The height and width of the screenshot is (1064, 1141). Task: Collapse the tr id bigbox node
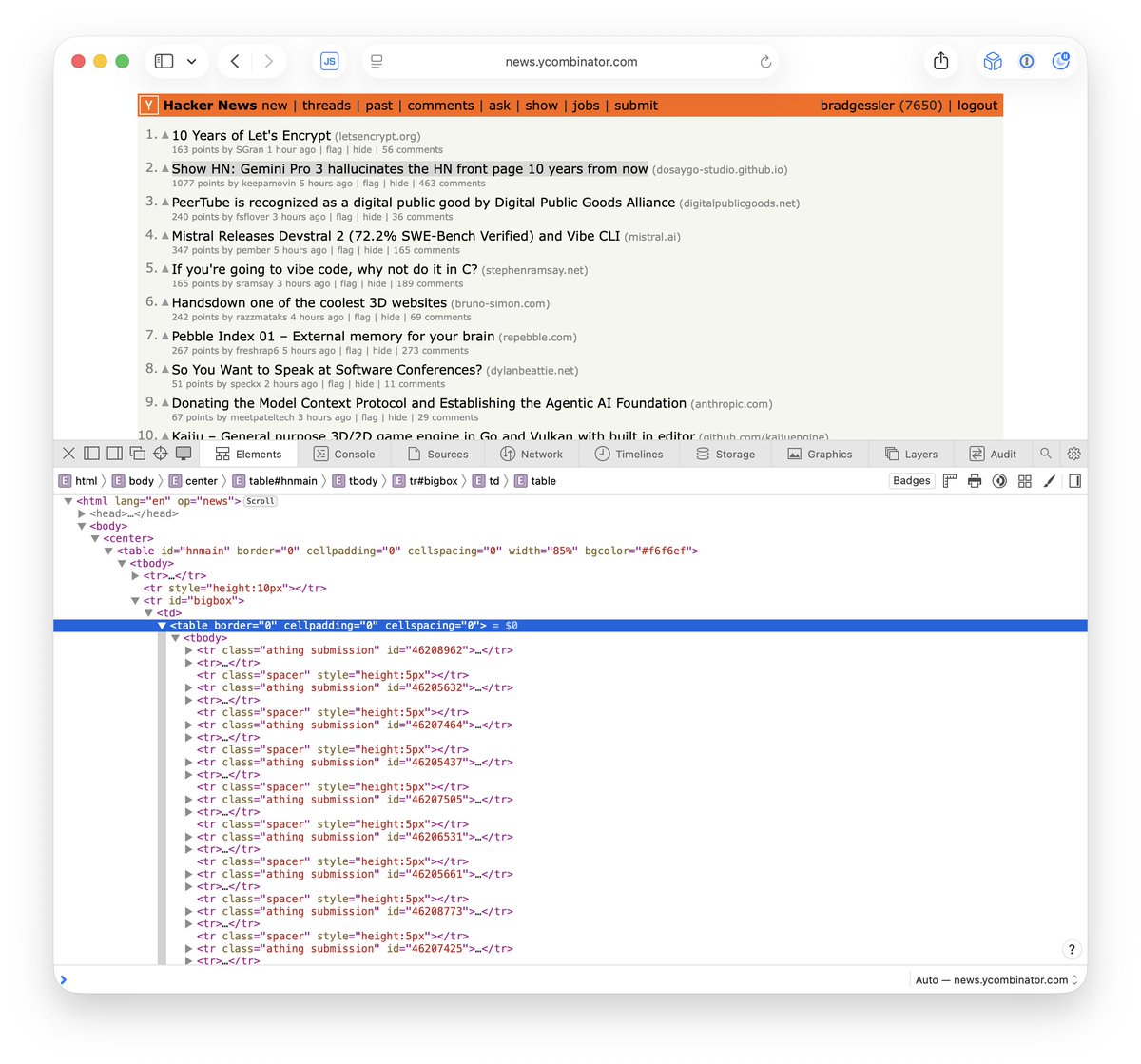(135, 601)
